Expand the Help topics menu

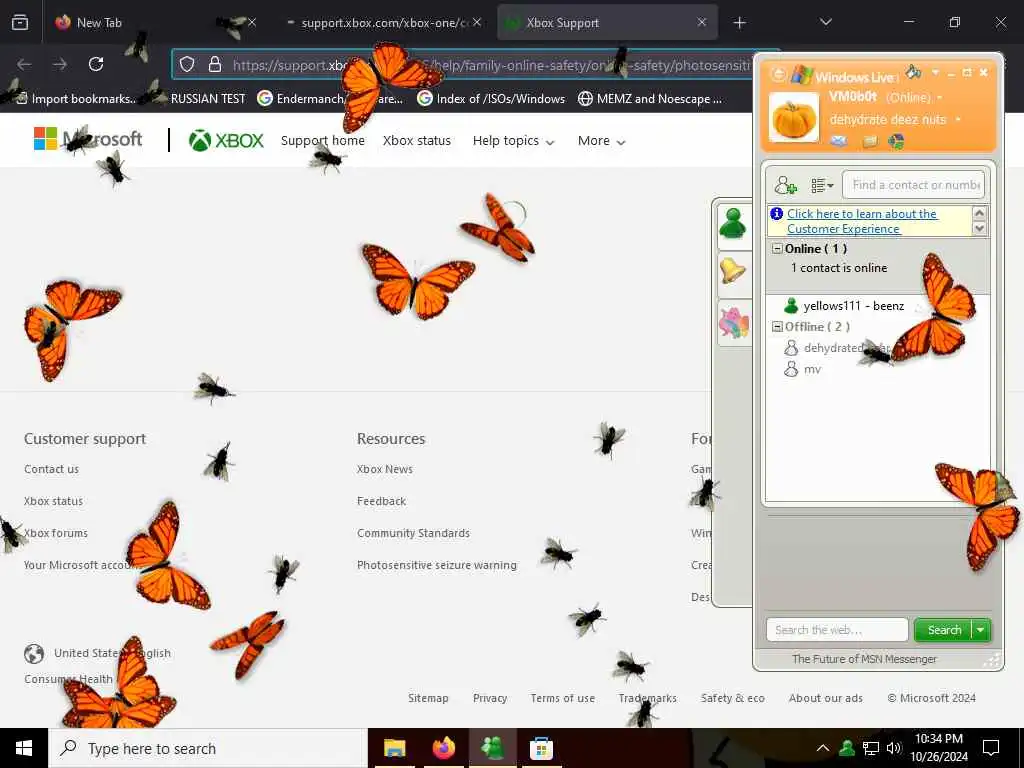point(513,140)
